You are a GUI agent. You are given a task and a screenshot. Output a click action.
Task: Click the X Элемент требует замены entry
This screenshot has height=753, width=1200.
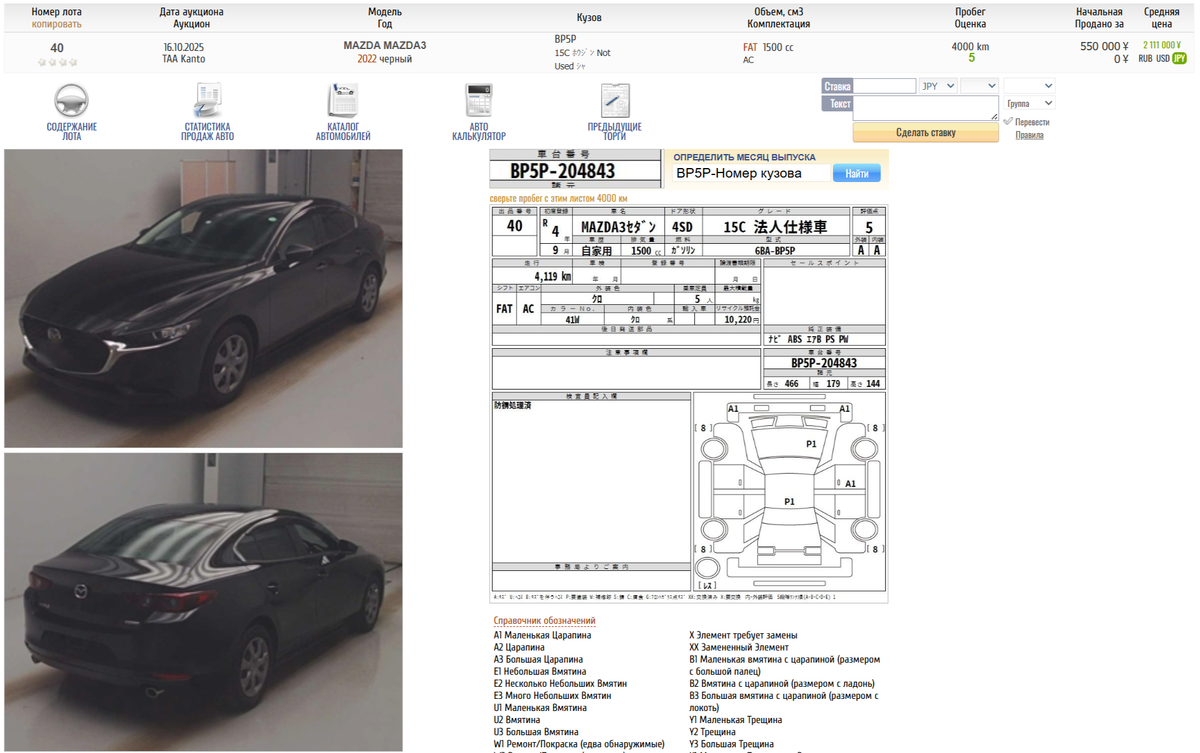pyautogui.click(x=743, y=635)
